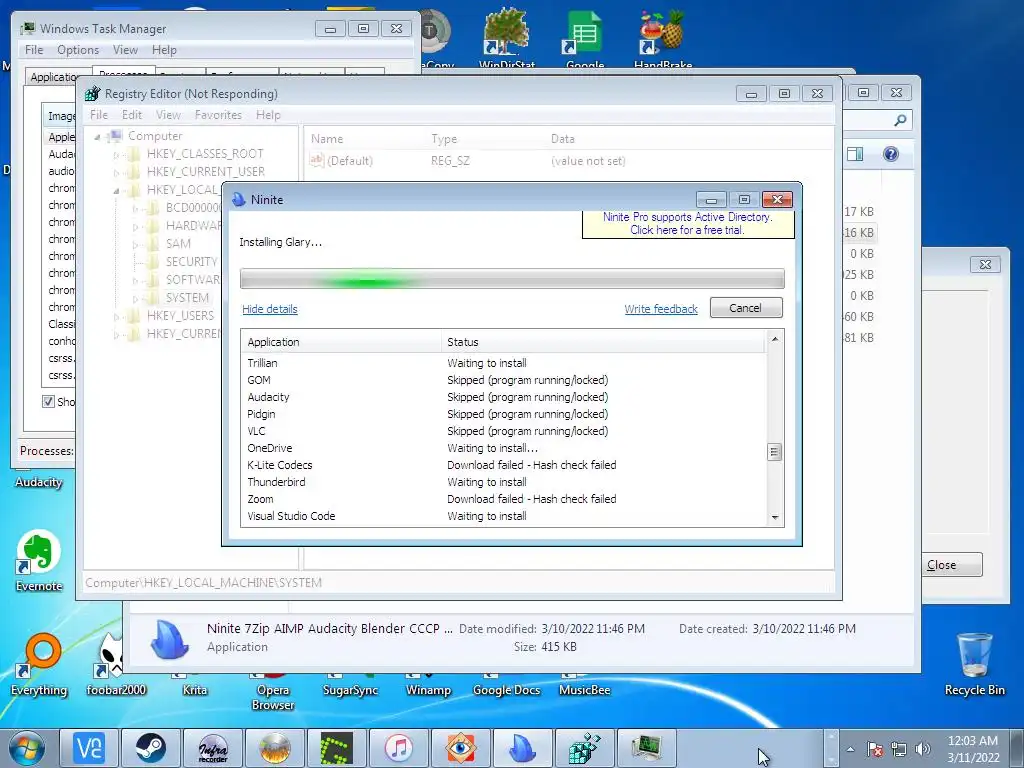Viewport: 1024px width, 768px height.
Task: Click the Hide details link
Action: pyautogui.click(x=270, y=309)
